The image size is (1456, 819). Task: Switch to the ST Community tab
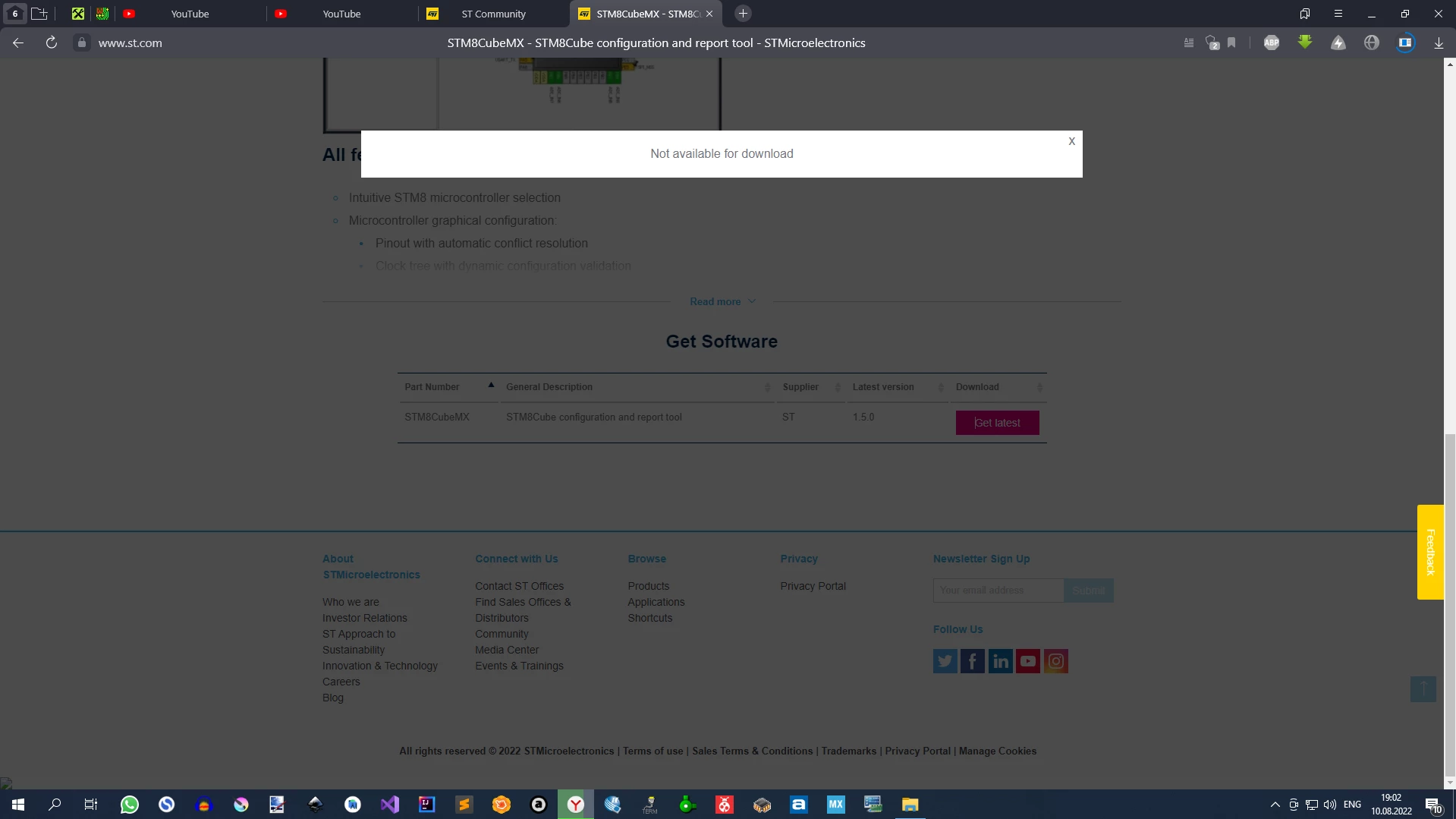pyautogui.click(x=493, y=14)
